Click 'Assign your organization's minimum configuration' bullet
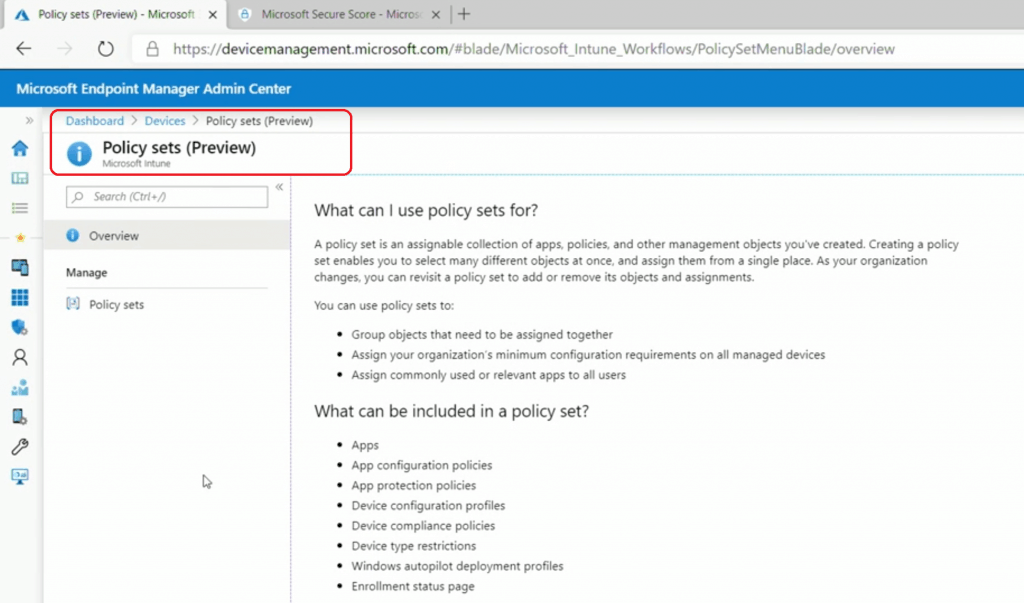 (x=588, y=355)
